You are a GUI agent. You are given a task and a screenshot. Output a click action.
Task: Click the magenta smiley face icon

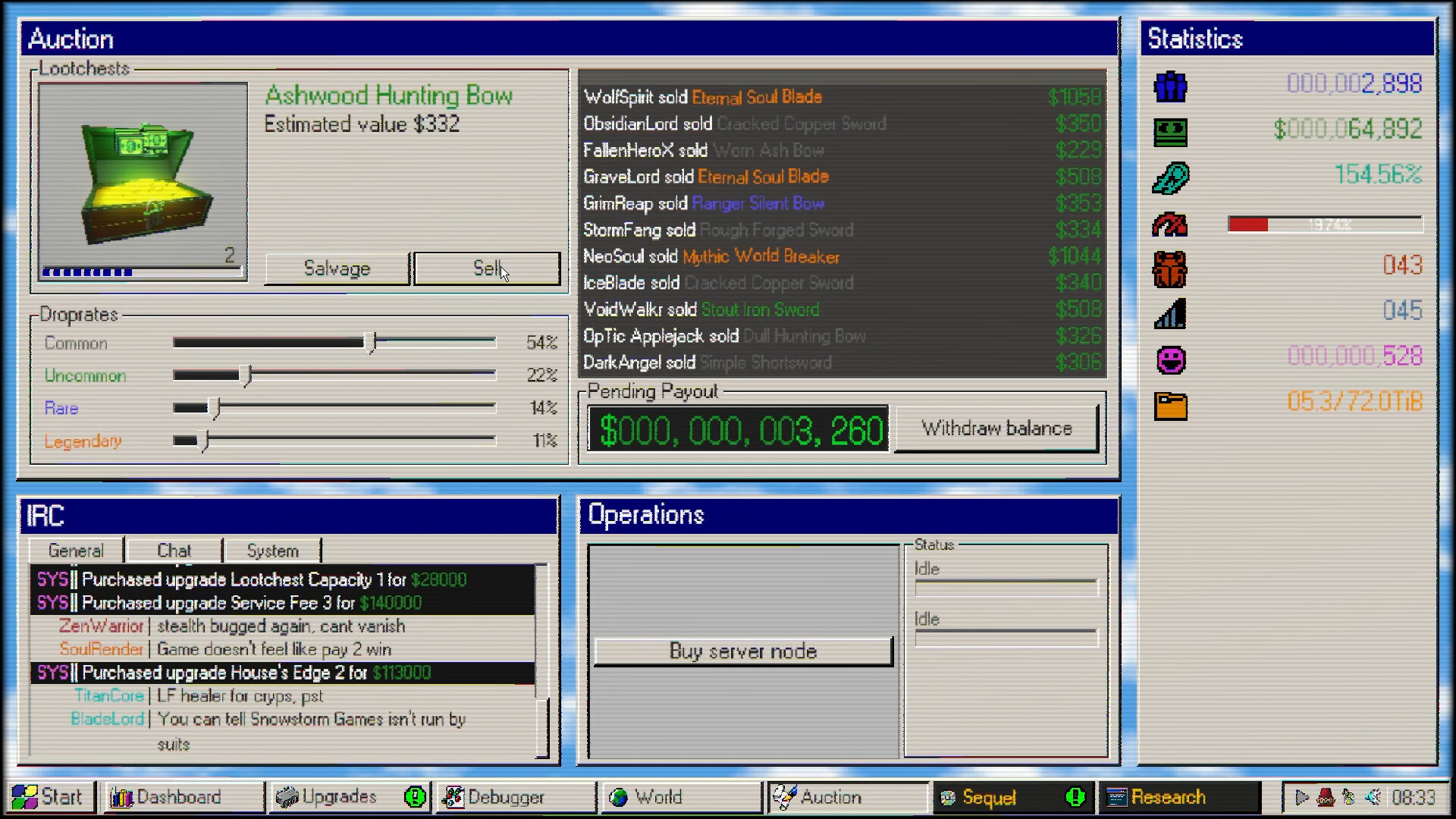[1170, 359]
